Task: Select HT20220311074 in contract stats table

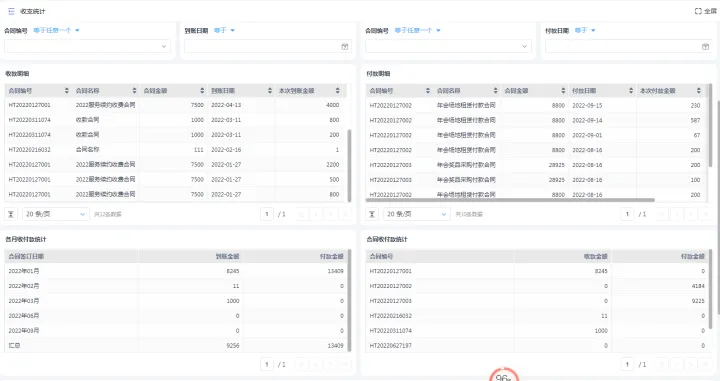Action: pyautogui.click(x=390, y=331)
